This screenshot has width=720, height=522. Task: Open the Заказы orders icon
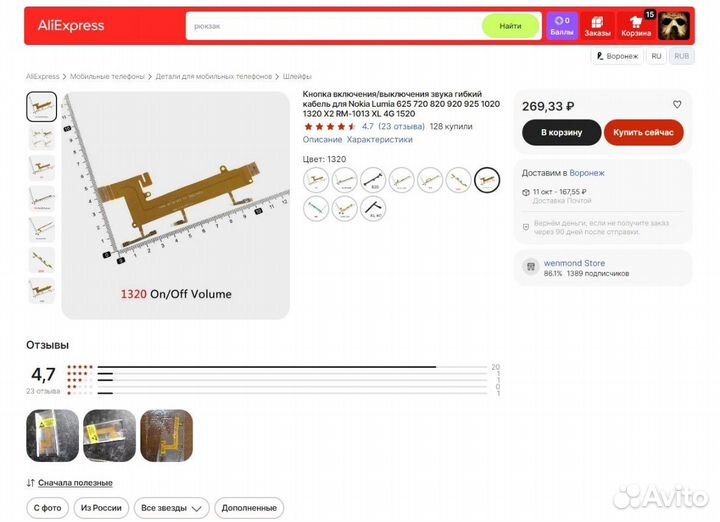coord(597,26)
